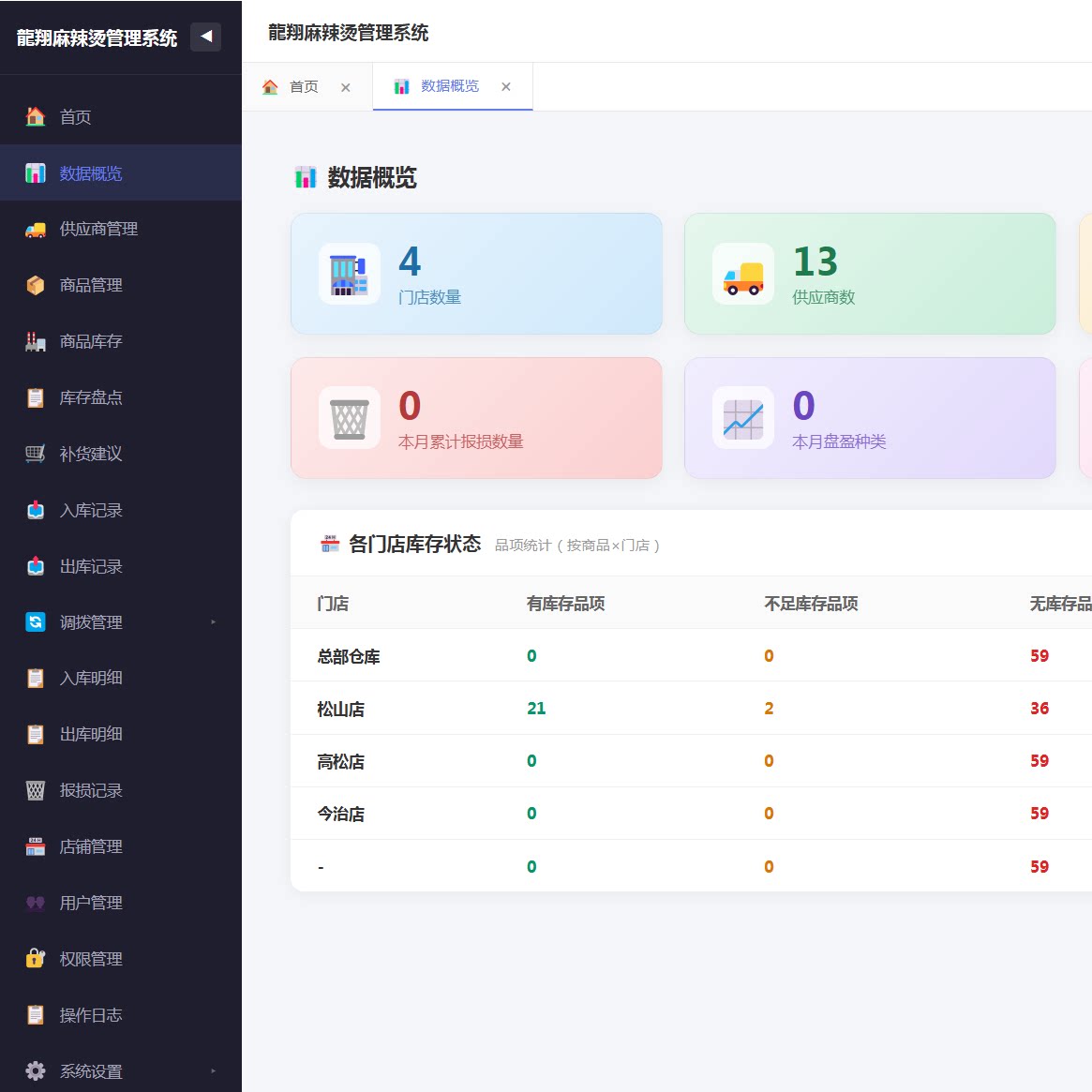Click the 龍翔麻辣烫管理系统 sidebar title
Image resolution: width=1092 pixels, height=1092 pixels.
click(97, 37)
